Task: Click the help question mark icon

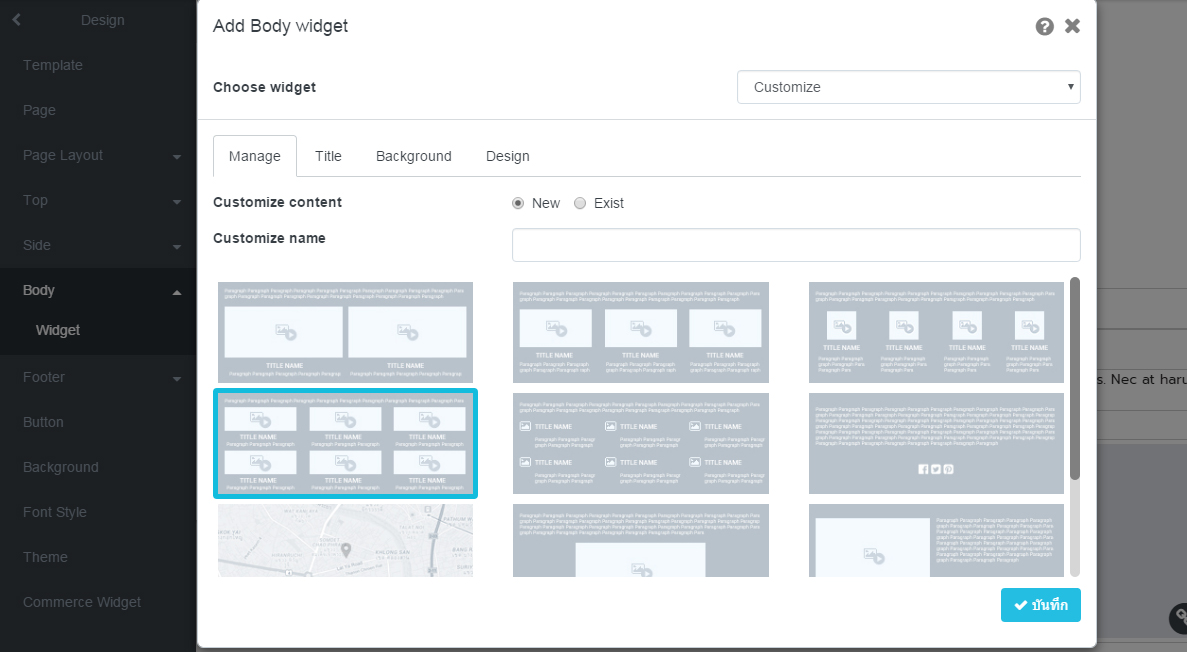Action: click(x=1044, y=27)
